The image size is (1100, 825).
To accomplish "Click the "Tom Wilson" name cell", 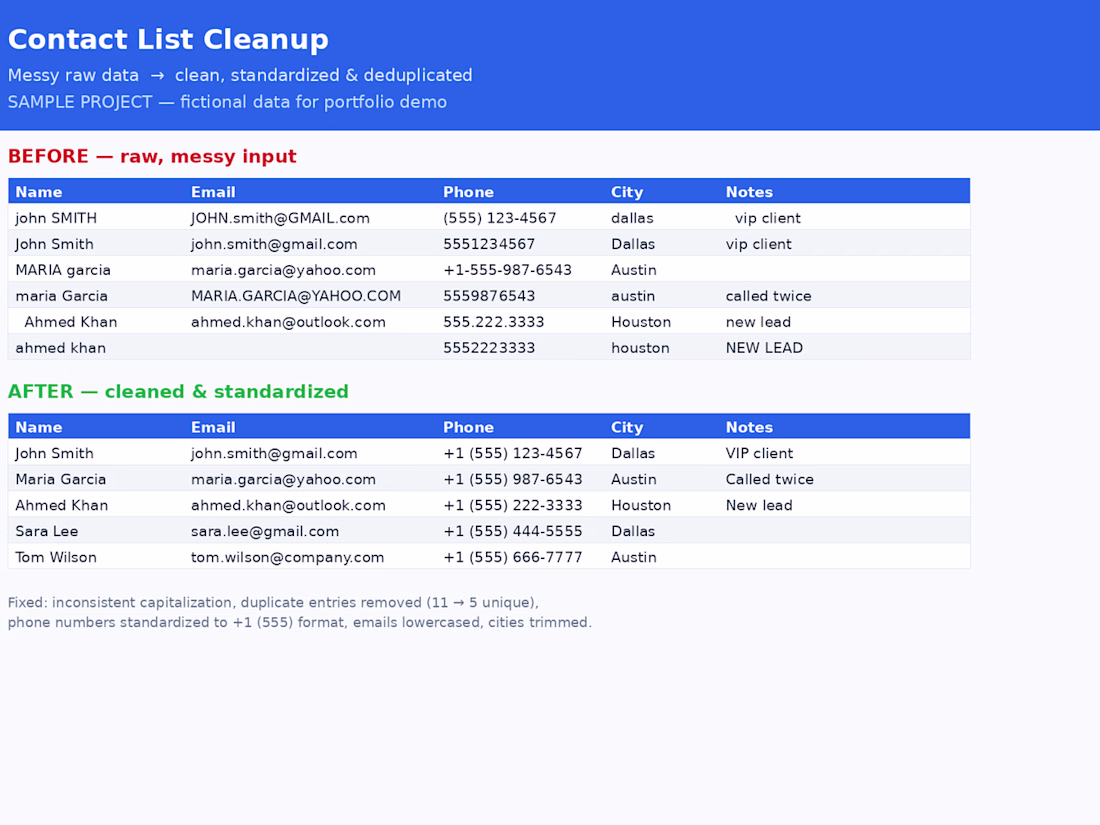I will pyautogui.click(x=56, y=556).
